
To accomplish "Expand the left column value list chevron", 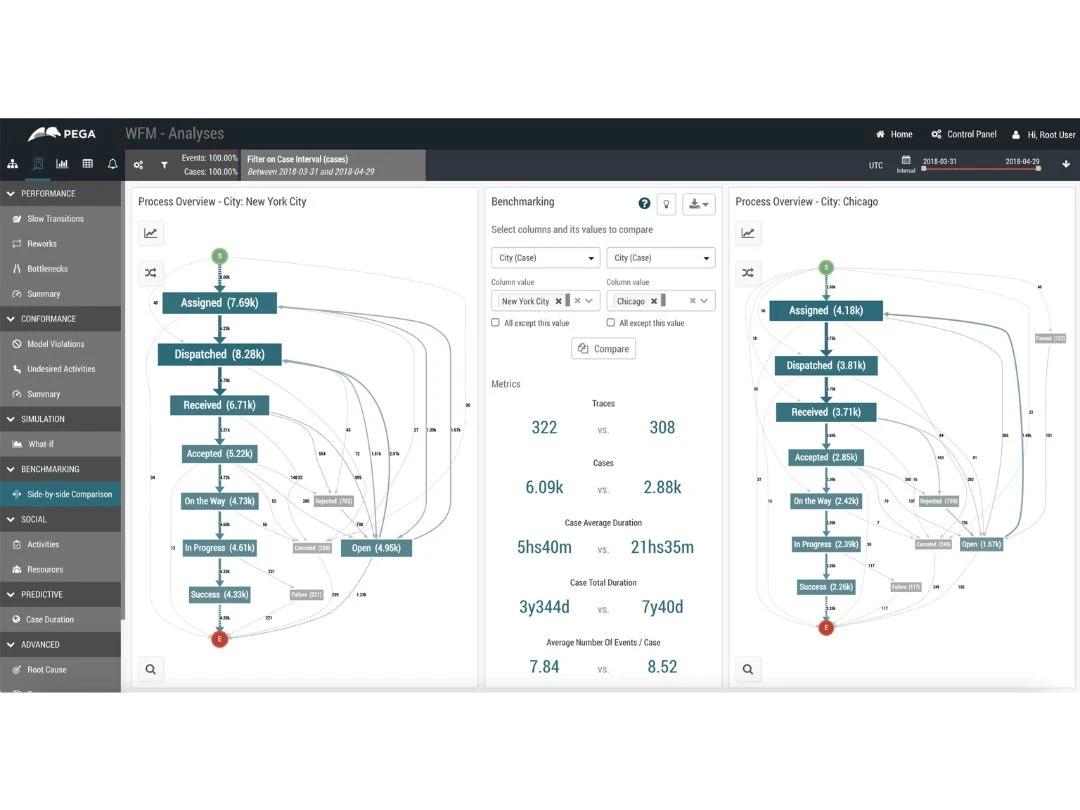I will pos(589,301).
